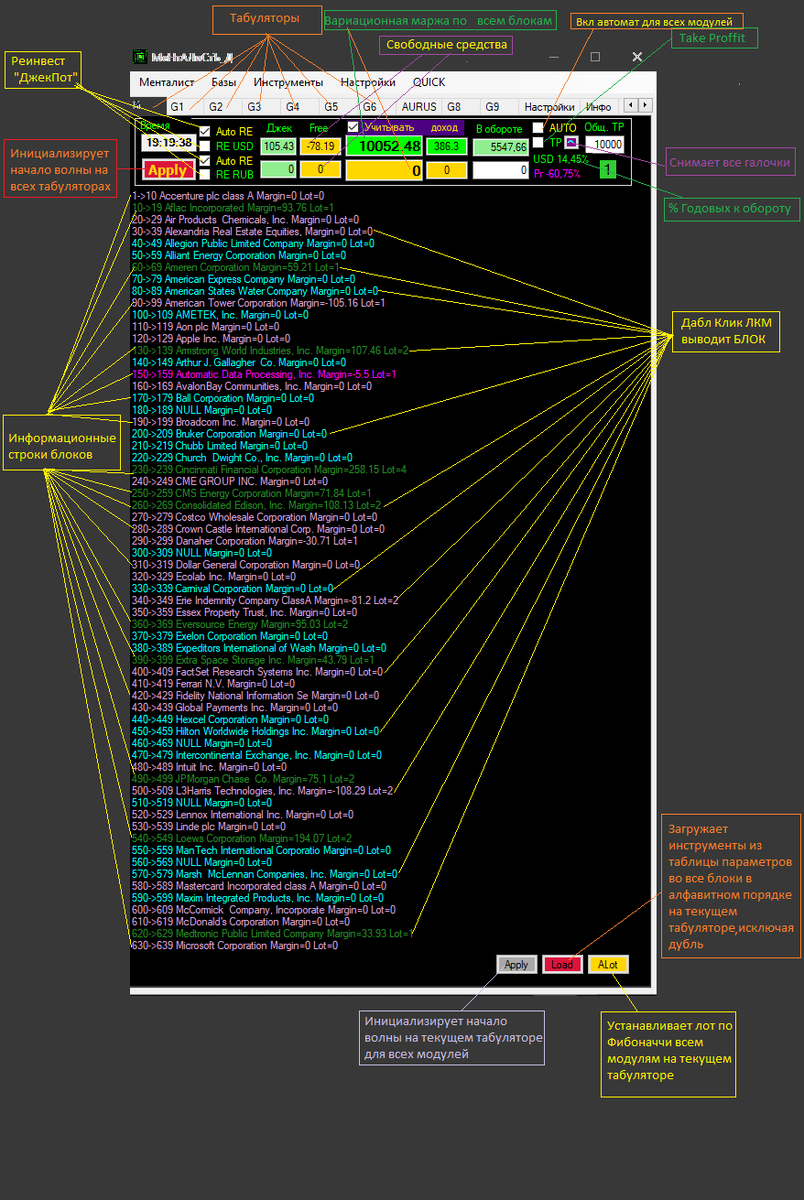Image resolution: width=804 pixels, height=1200 pixels.
Task: Click the green app icon in the title bar
Action: tap(138, 57)
